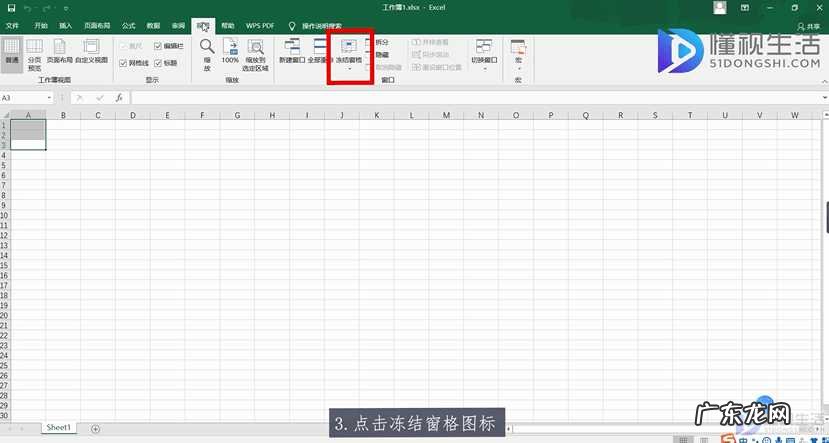Click the Normal view status bar icon
This screenshot has height=443, width=829.
click(x=683, y=439)
